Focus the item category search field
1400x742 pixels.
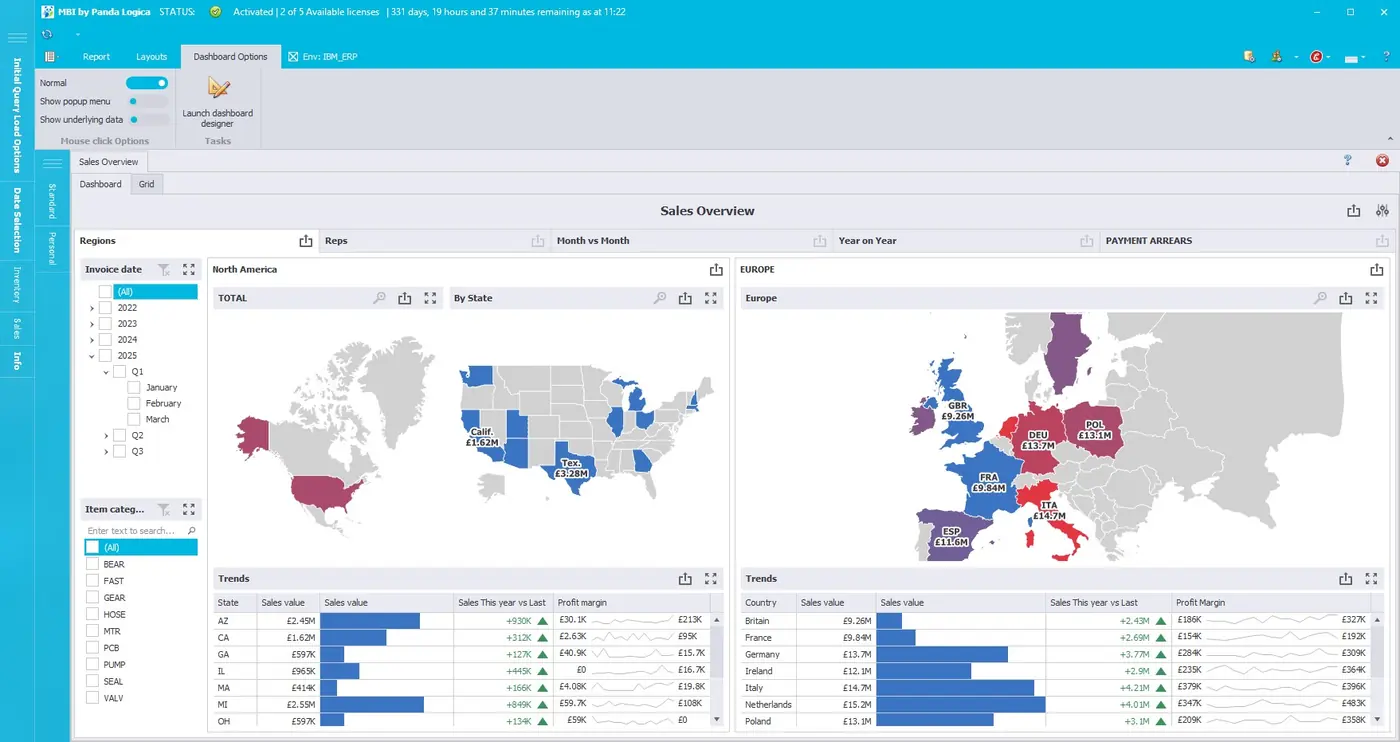141,531
